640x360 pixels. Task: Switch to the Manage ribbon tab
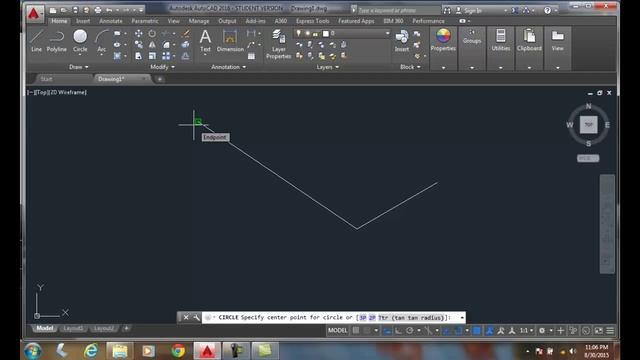coord(199,21)
